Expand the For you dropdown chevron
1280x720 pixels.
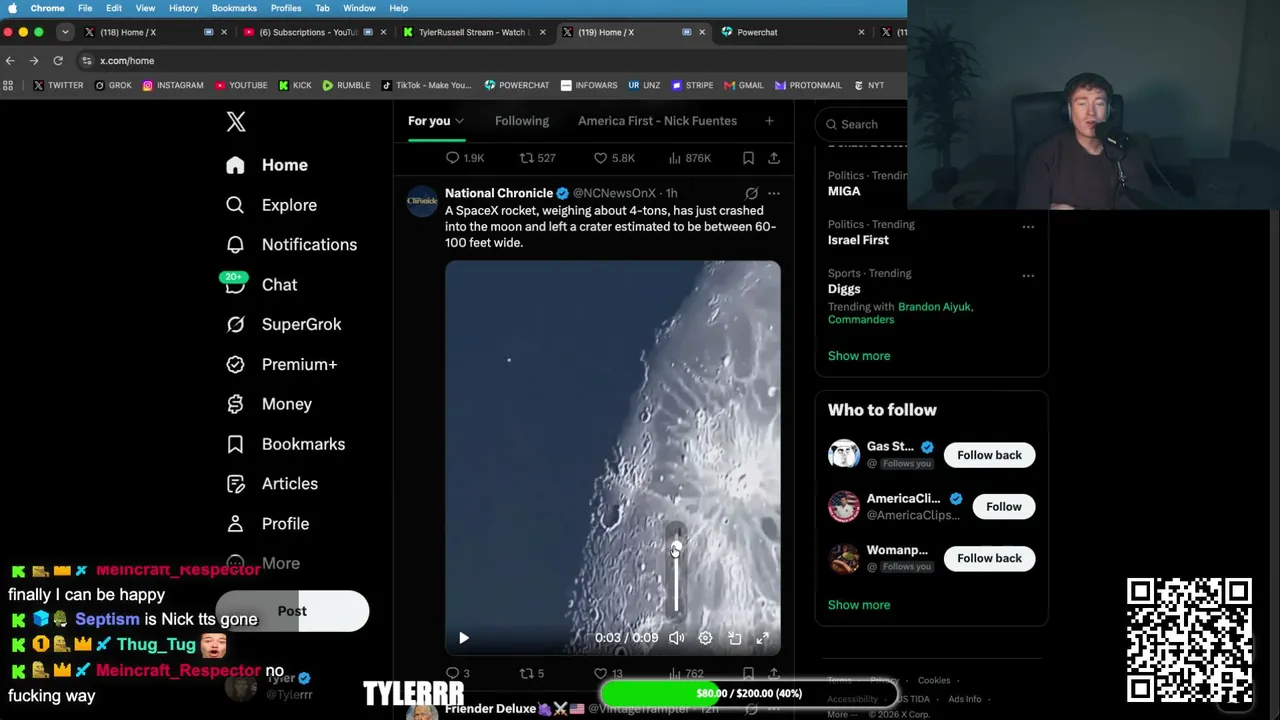tap(459, 122)
